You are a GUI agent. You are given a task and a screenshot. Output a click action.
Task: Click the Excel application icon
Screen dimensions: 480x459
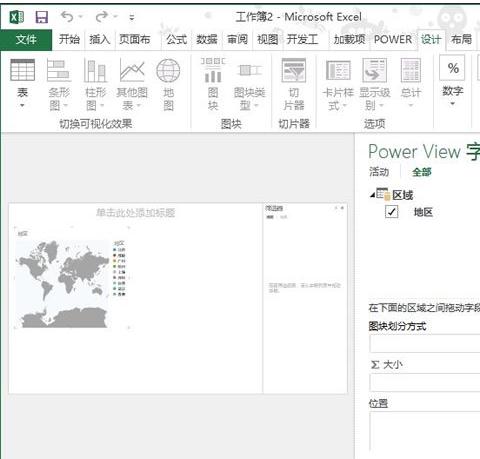tap(17, 17)
